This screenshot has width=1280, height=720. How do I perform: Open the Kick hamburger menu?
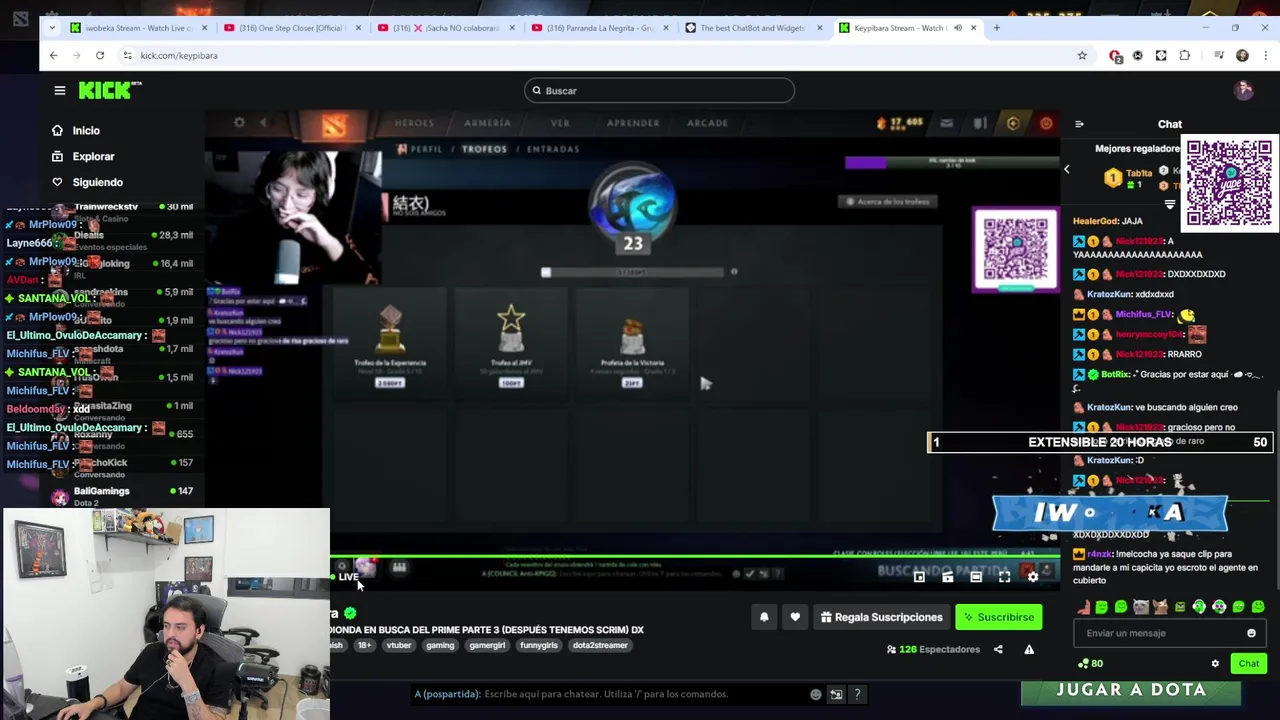pos(60,91)
